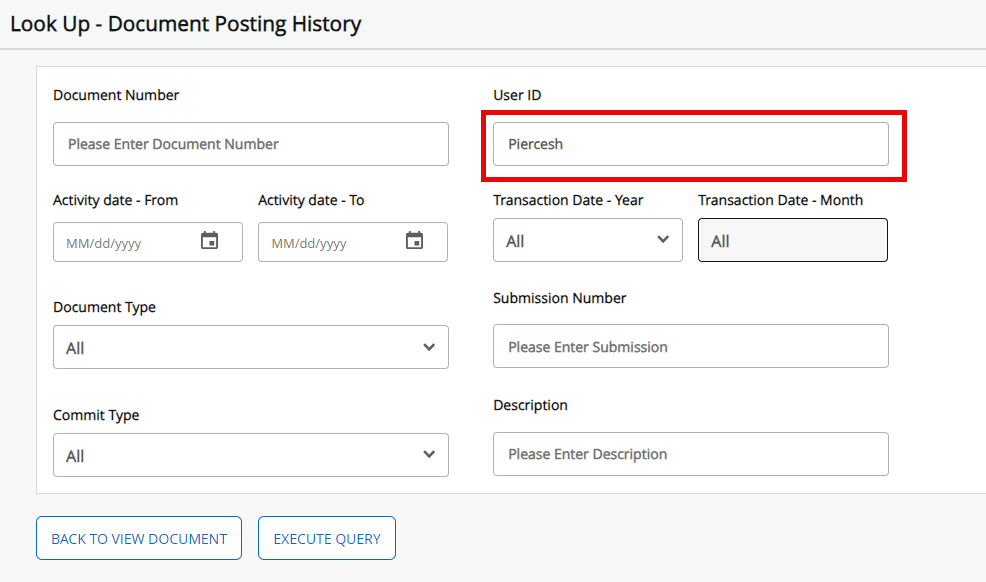Select the Description input field
The width and height of the screenshot is (986, 582).
(x=690, y=454)
